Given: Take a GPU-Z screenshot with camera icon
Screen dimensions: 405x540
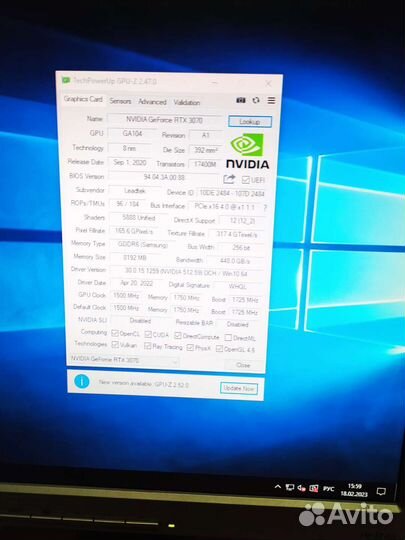Looking at the screenshot, I should click(241, 100).
